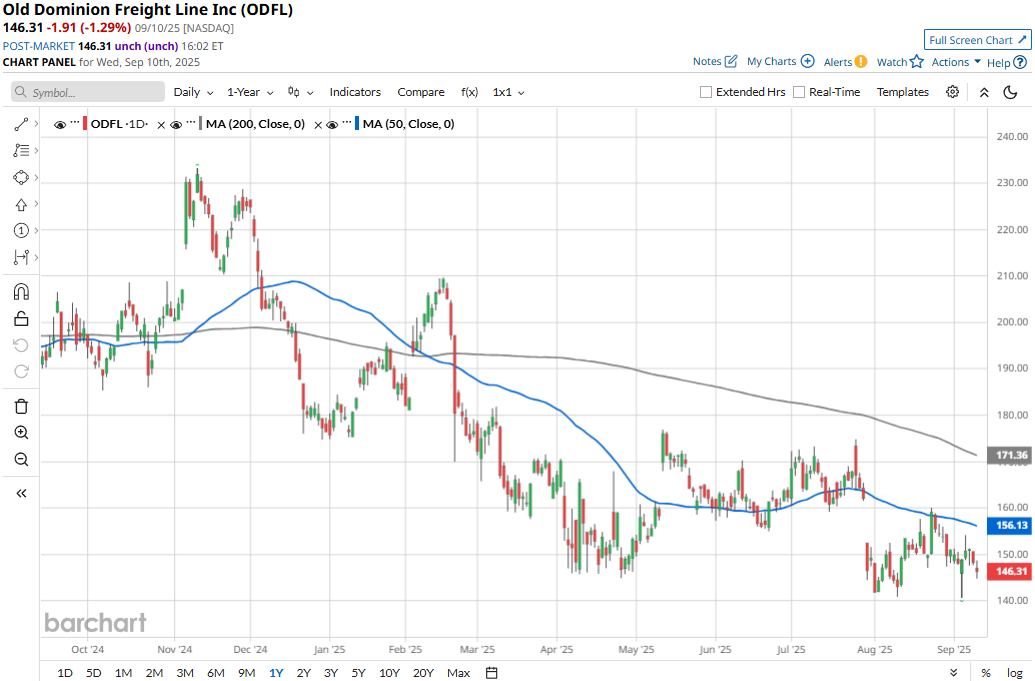Open the Fibonacci/line studies tool
The width and height of the screenshot is (1035, 681).
click(21, 150)
